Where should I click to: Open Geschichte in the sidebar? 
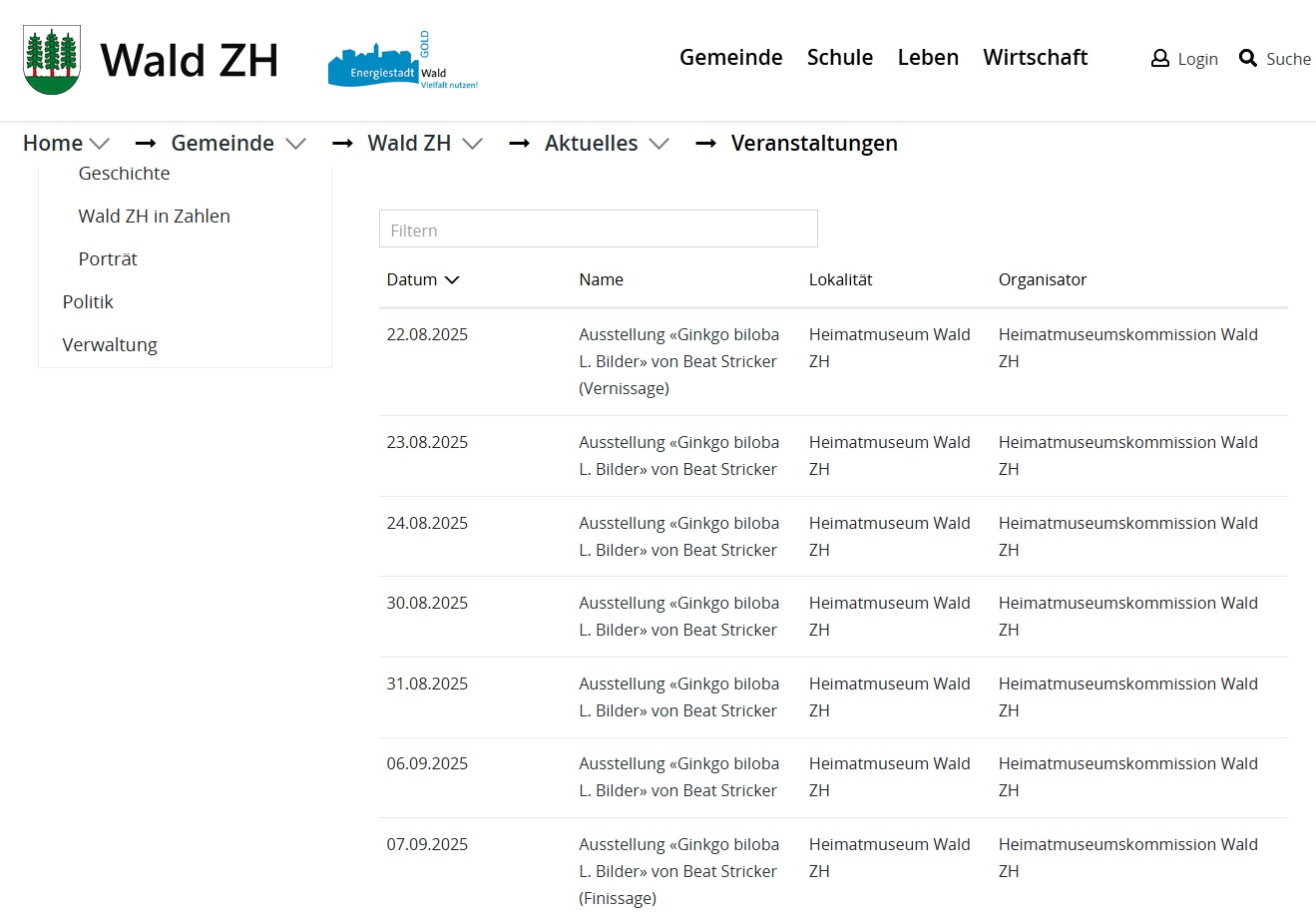pos(124,174)
